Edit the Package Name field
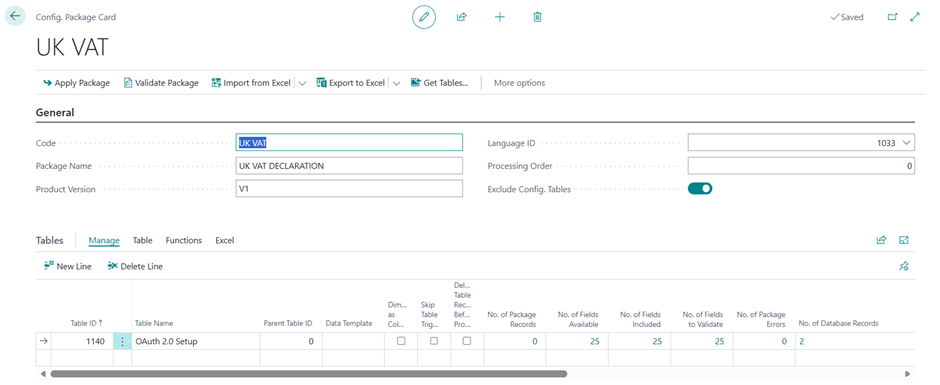The image size is (940, 385). (350, 166)
